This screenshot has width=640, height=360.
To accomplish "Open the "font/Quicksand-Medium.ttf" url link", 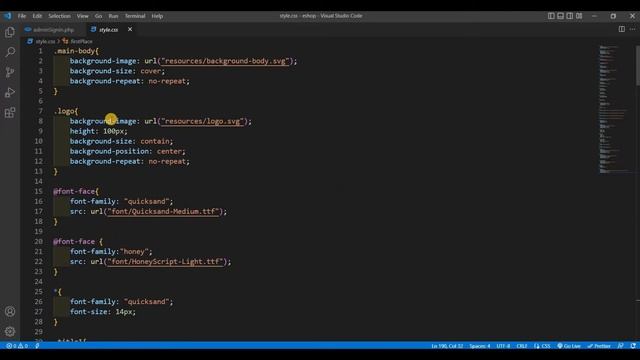I will click(x=163, y=211).
